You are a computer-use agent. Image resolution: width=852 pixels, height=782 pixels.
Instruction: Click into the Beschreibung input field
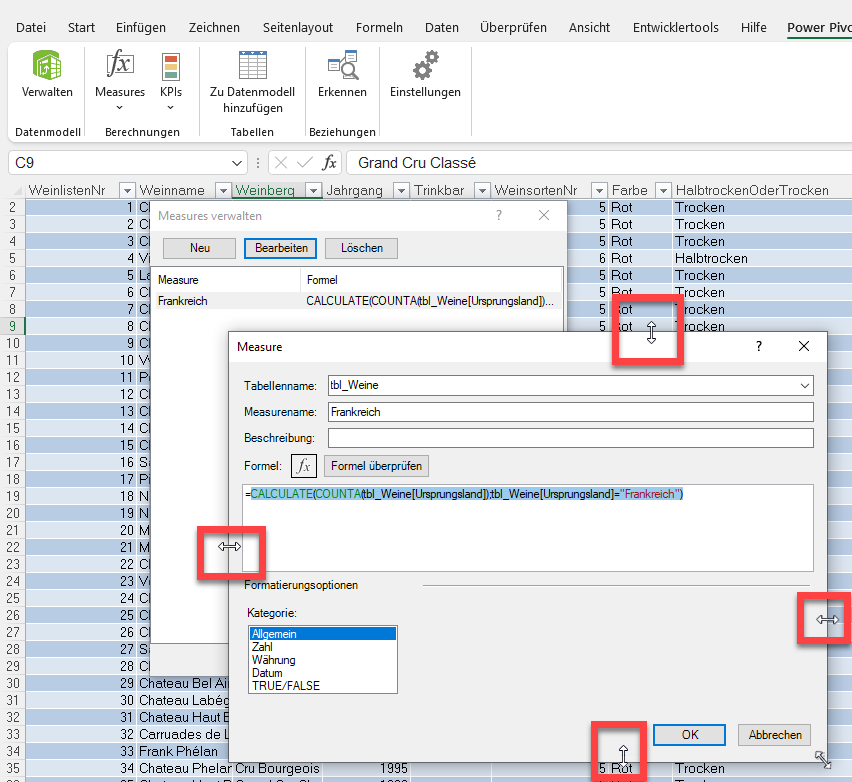point(570,438)
